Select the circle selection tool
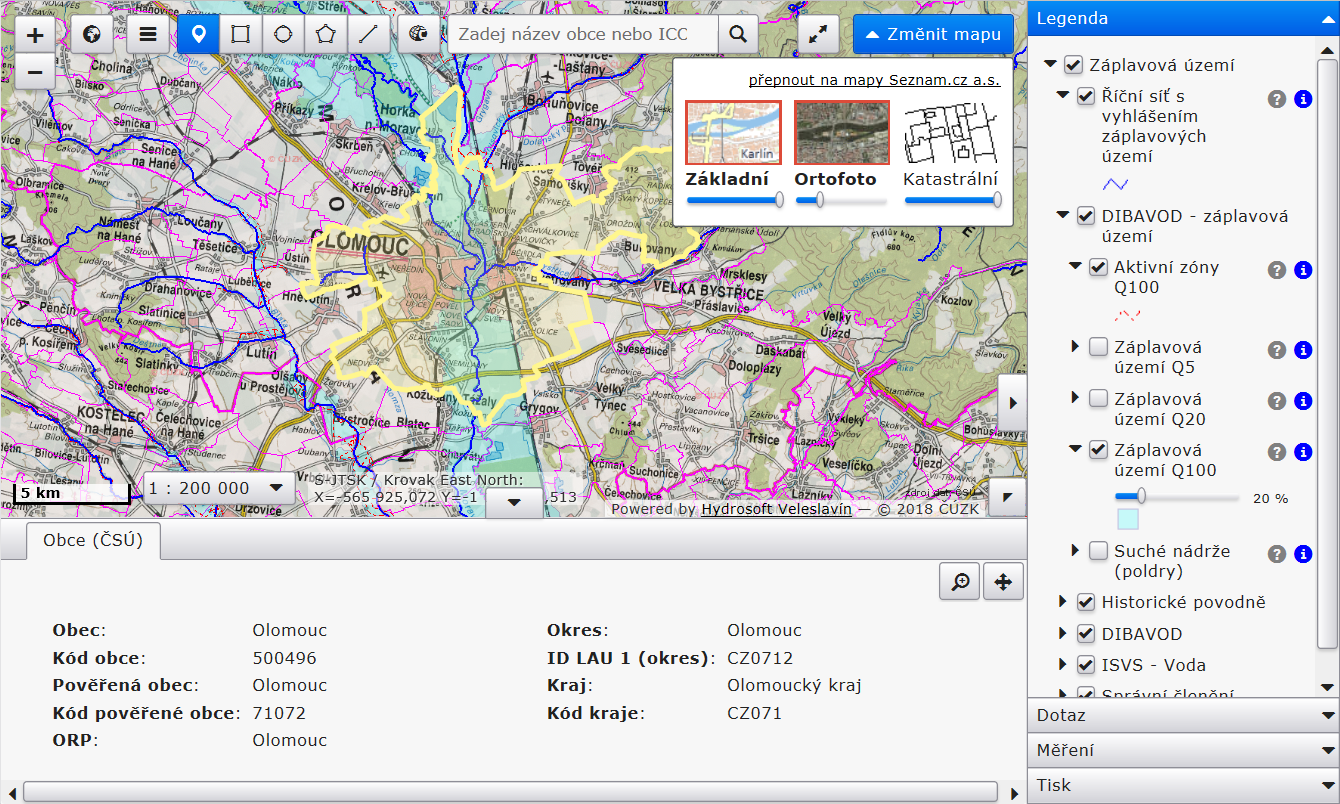 pyautogui.click(x=283, y=34)
